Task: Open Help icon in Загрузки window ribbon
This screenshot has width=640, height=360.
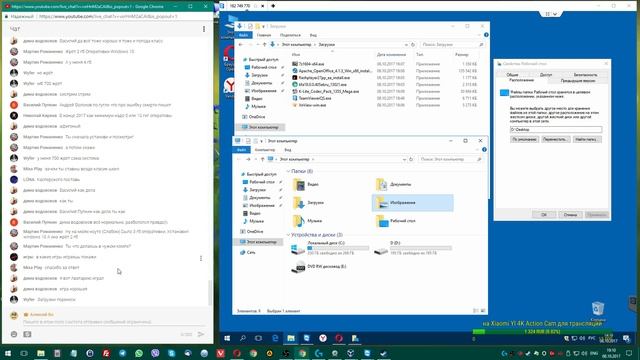Action: 486,35
